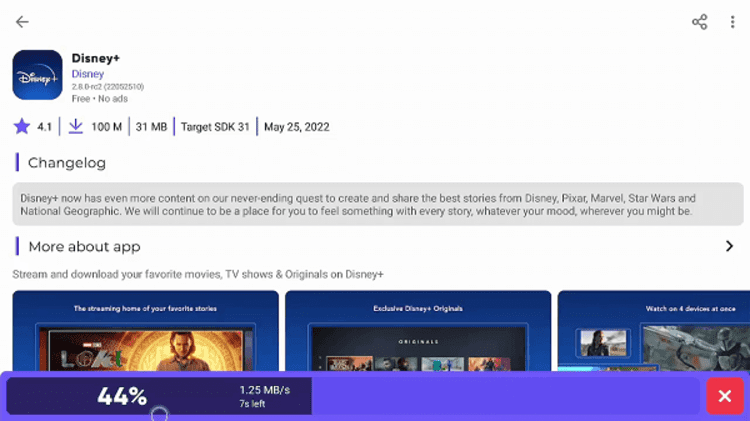
Task: Click the Target SDK 31 label
Action: 215,127
